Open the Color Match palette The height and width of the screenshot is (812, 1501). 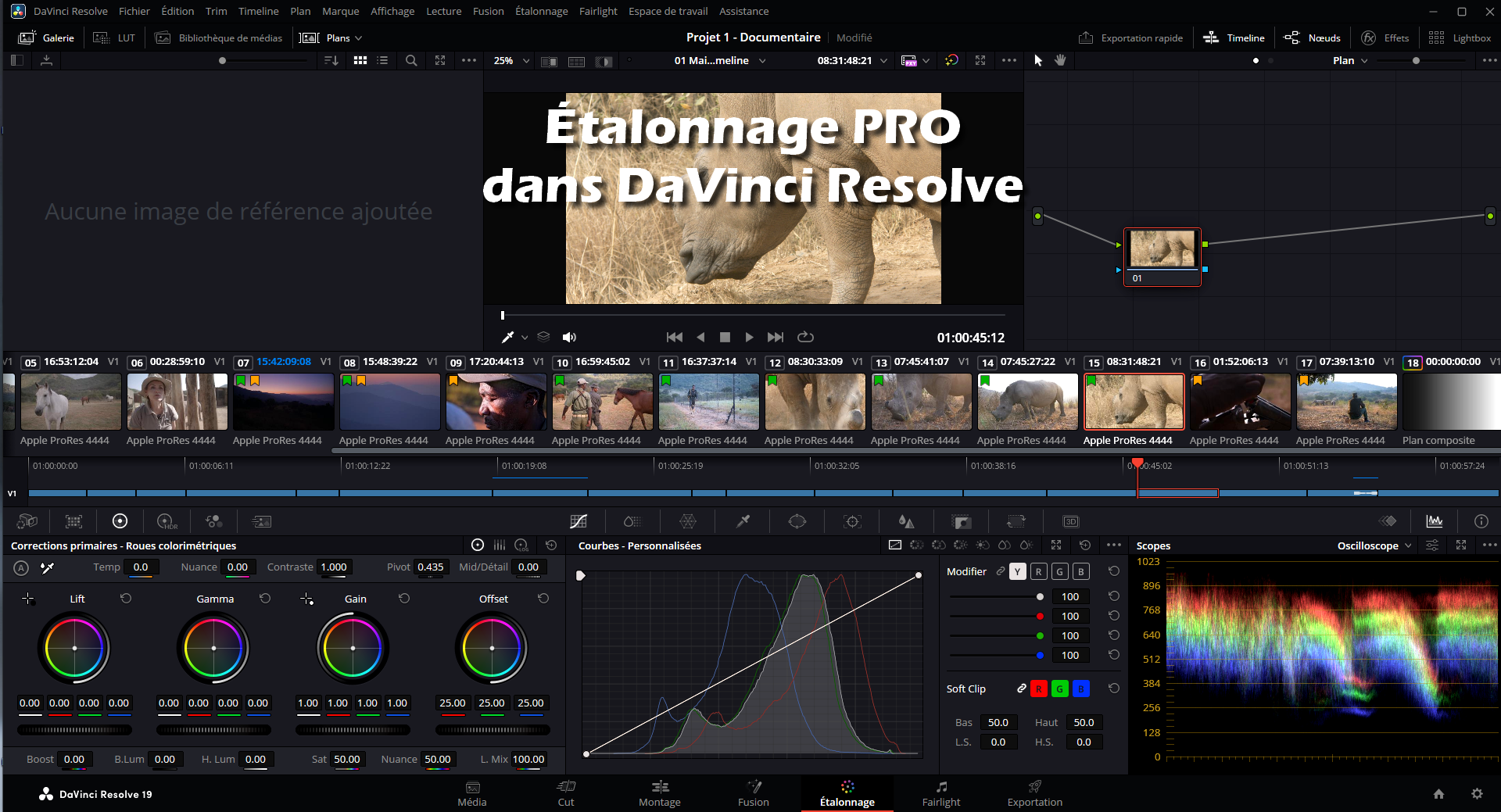coord(73,521)
